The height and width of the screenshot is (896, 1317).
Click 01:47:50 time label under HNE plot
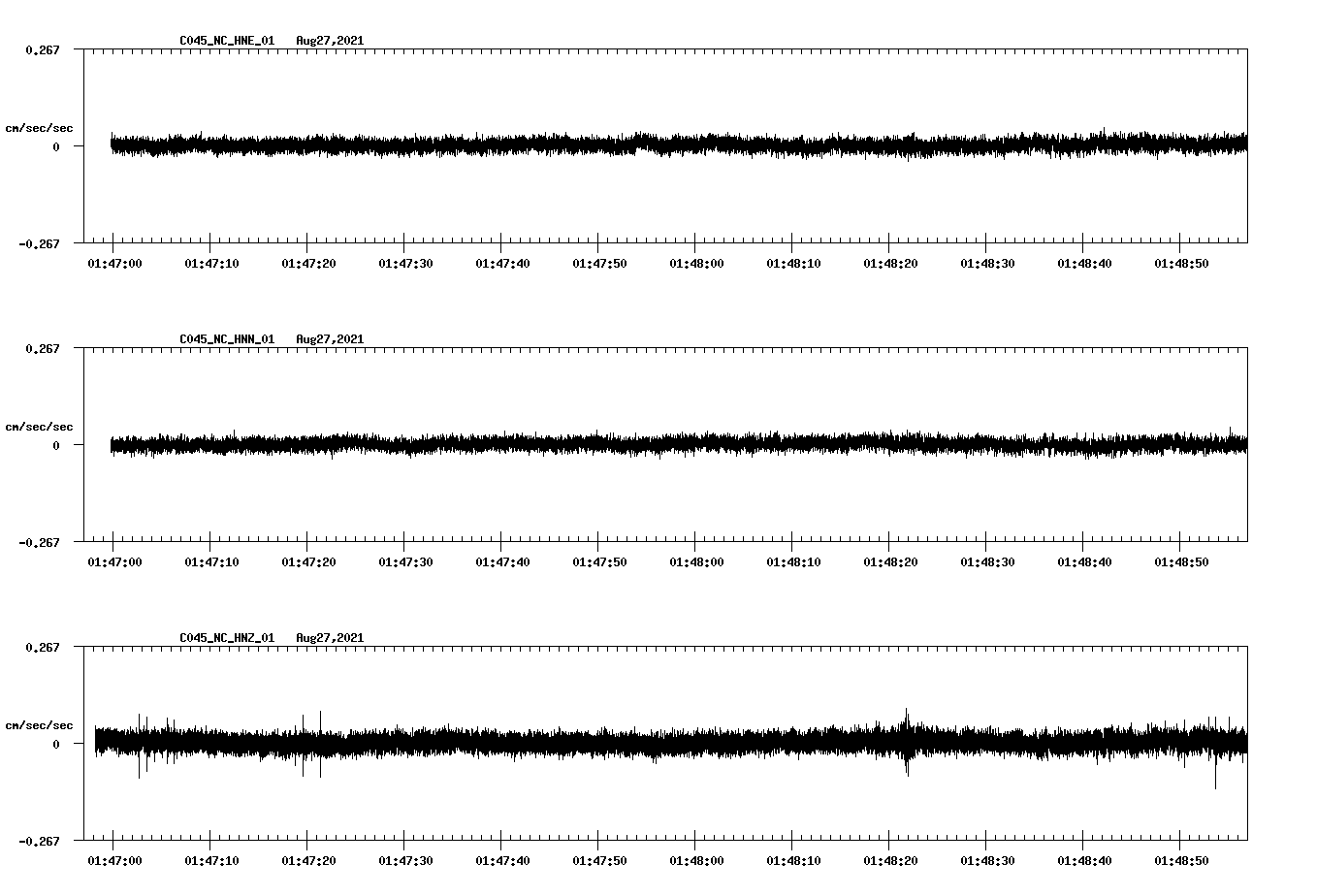(x=599, y=263)
